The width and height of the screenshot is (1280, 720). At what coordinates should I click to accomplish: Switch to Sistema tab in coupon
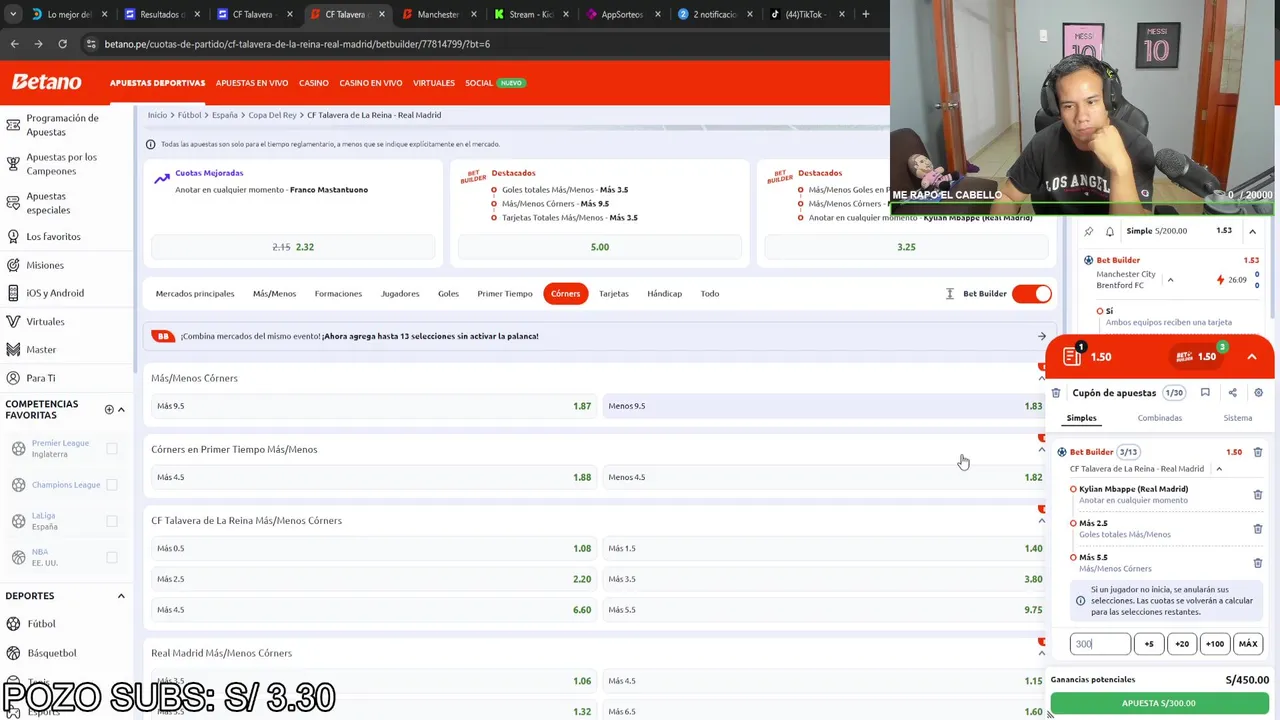click(x=1237, y=418)
